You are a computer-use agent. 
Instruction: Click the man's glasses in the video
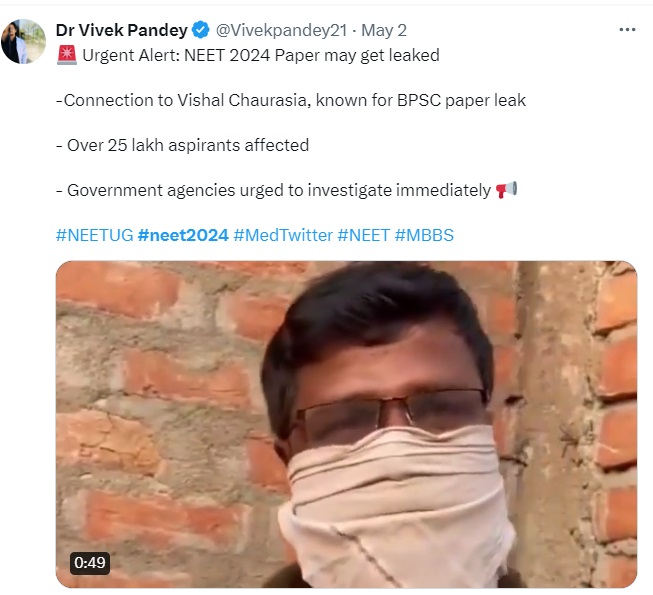tap(395, 411)
